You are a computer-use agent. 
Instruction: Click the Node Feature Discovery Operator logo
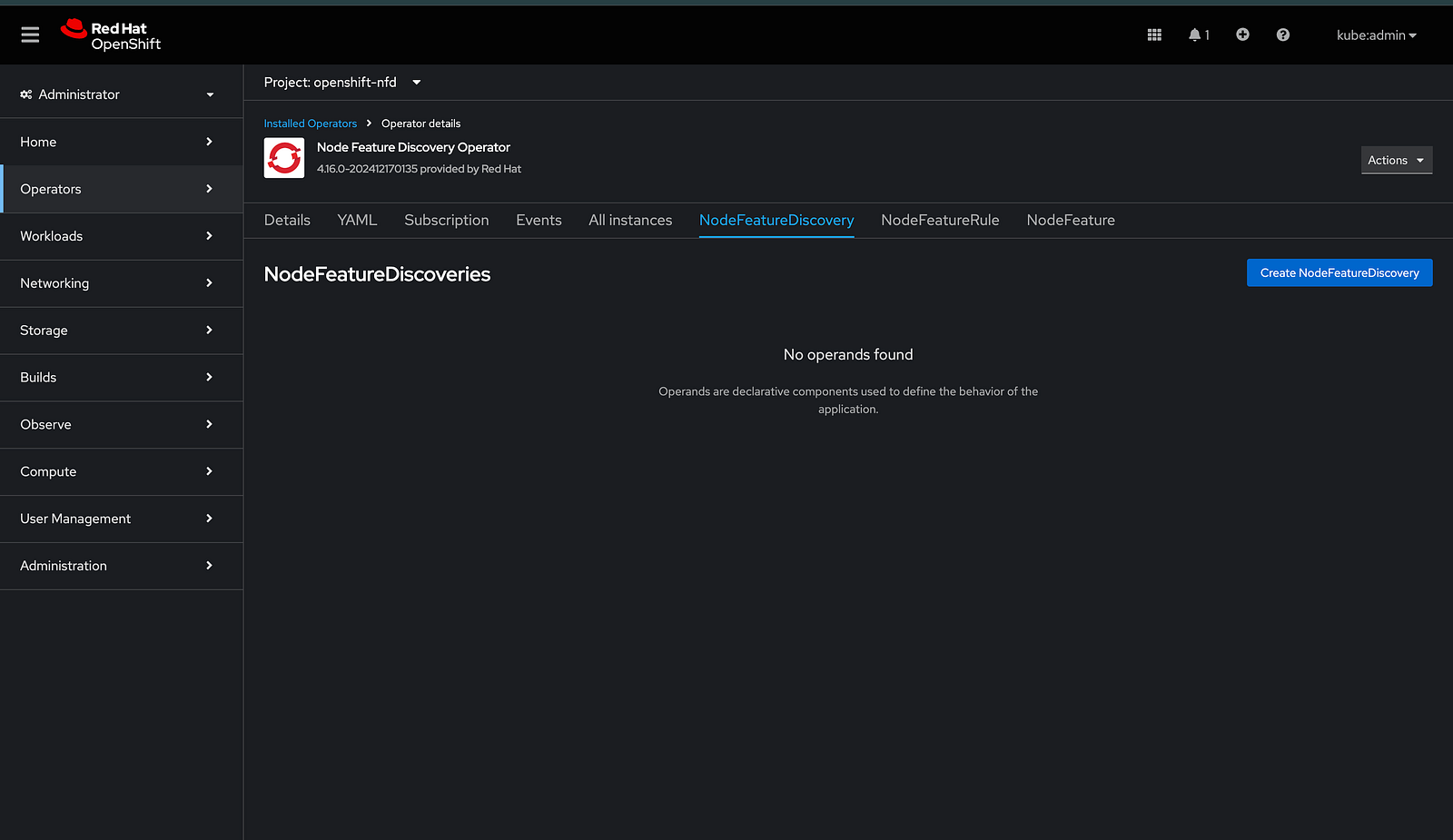(x=284, y=158)
